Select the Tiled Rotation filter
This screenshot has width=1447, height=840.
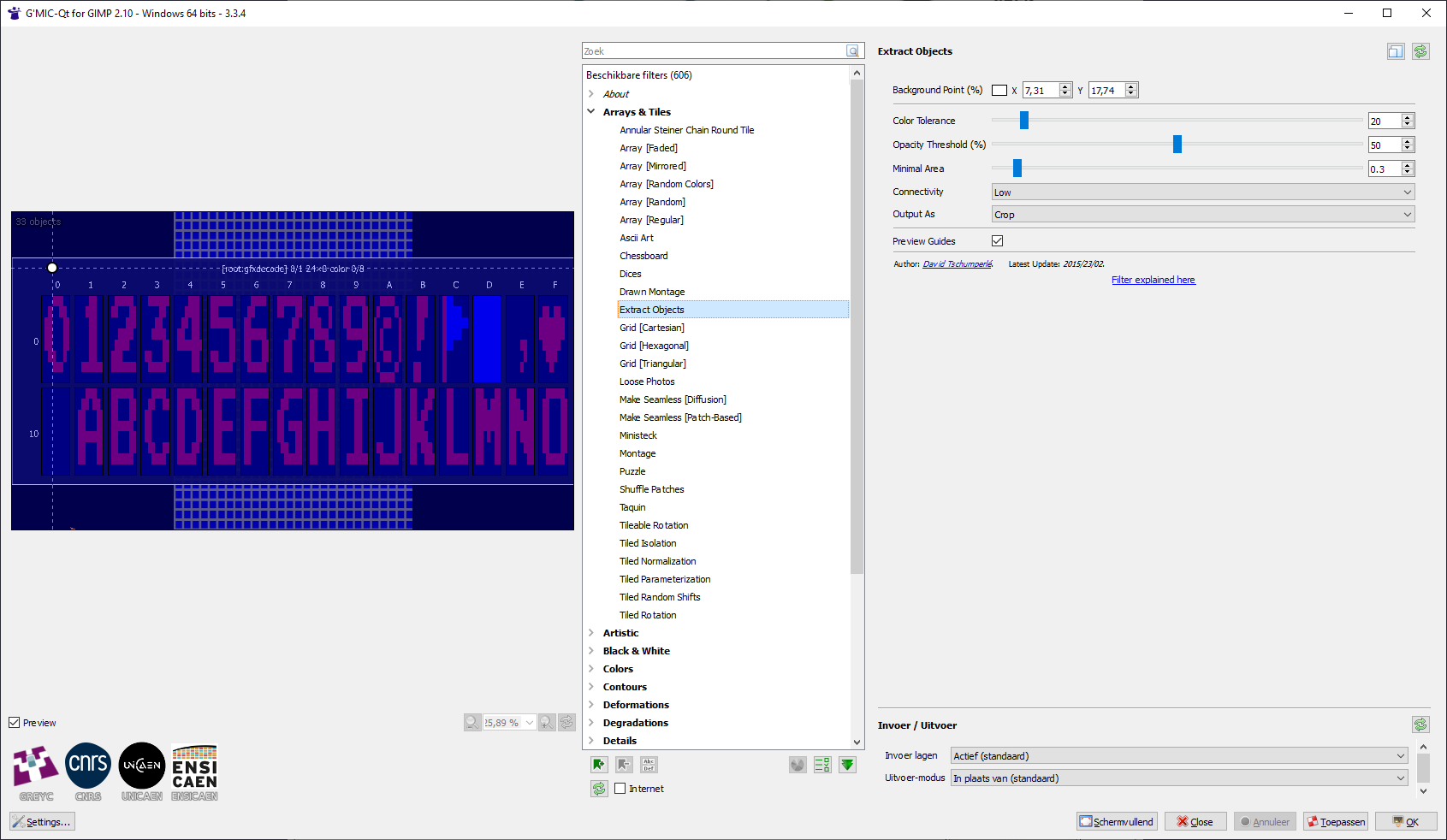click(648, 615)
